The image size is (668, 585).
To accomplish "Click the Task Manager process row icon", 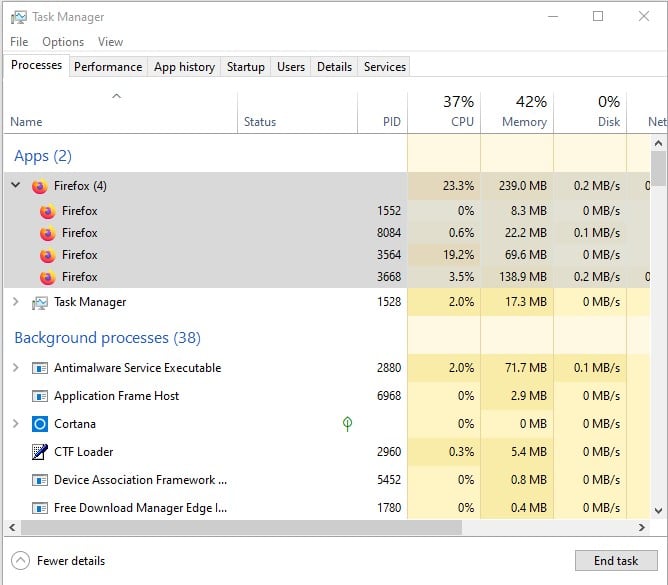I will (40, 303).
